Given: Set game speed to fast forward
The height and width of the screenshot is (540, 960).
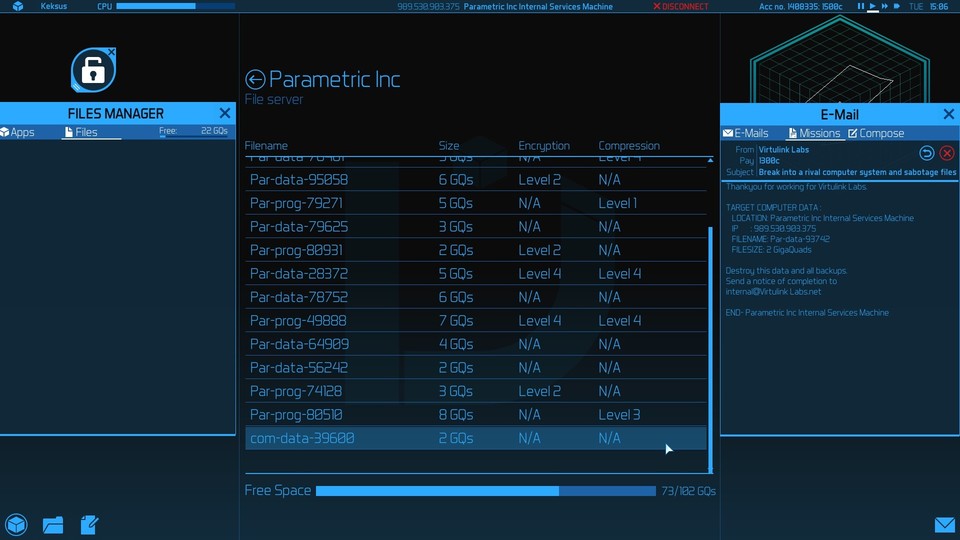Looking at the screenshot, I should (x=884, y=7).
